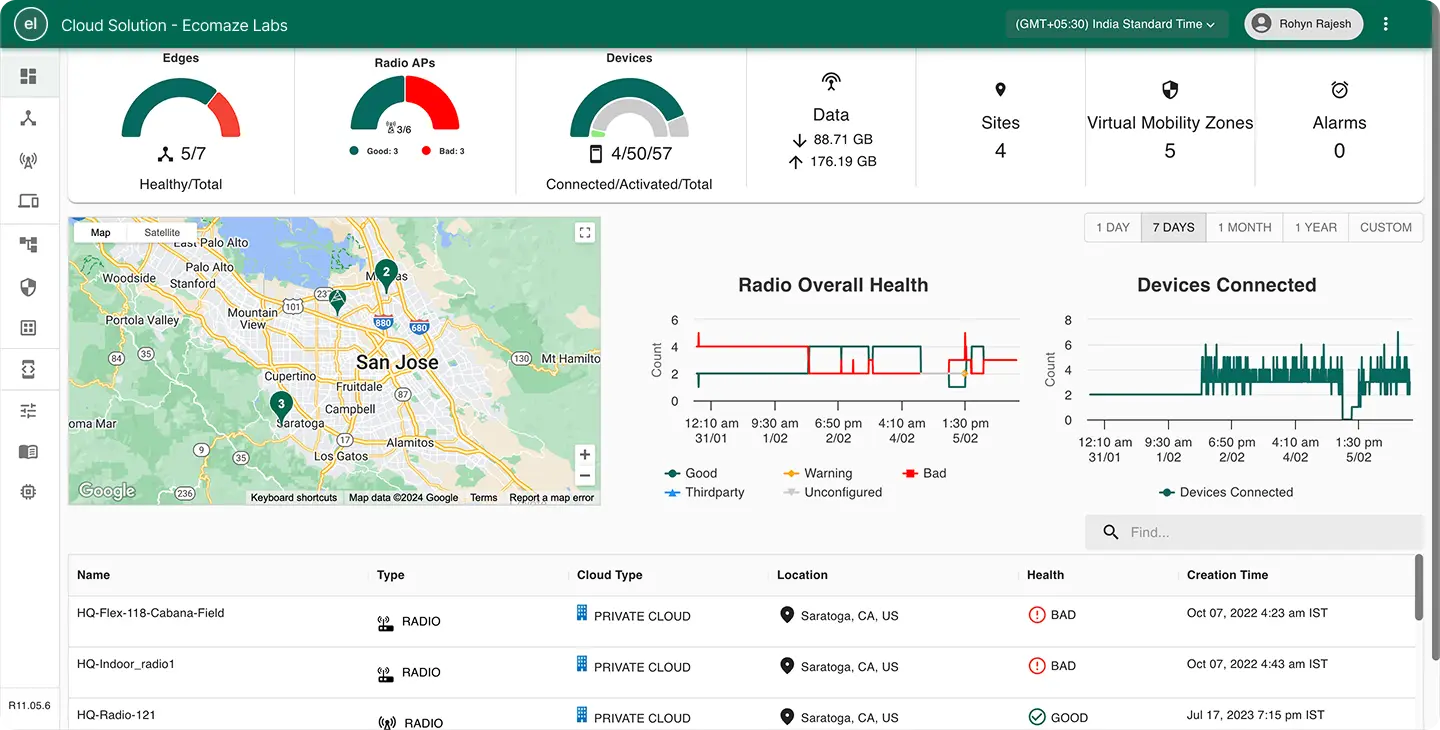Click the search magnifier icon
Screen dimensions: 1440x730
coord(1110,532)
